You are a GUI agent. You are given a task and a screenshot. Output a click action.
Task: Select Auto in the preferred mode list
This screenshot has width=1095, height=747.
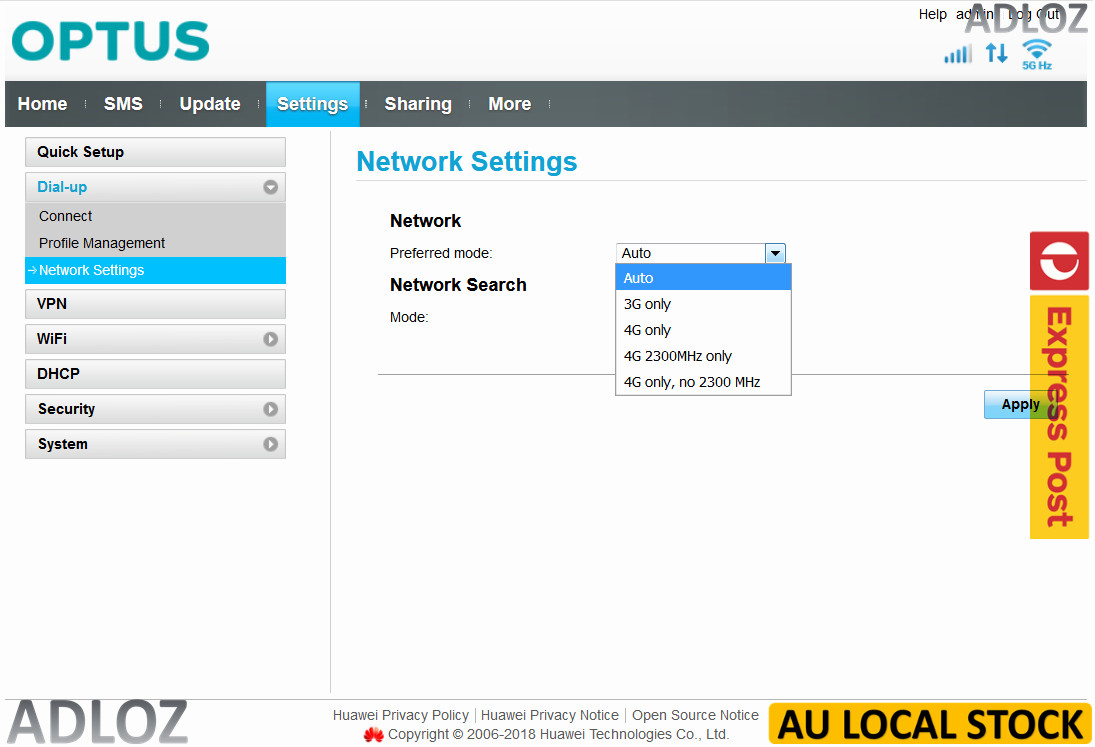pos(703,278)
